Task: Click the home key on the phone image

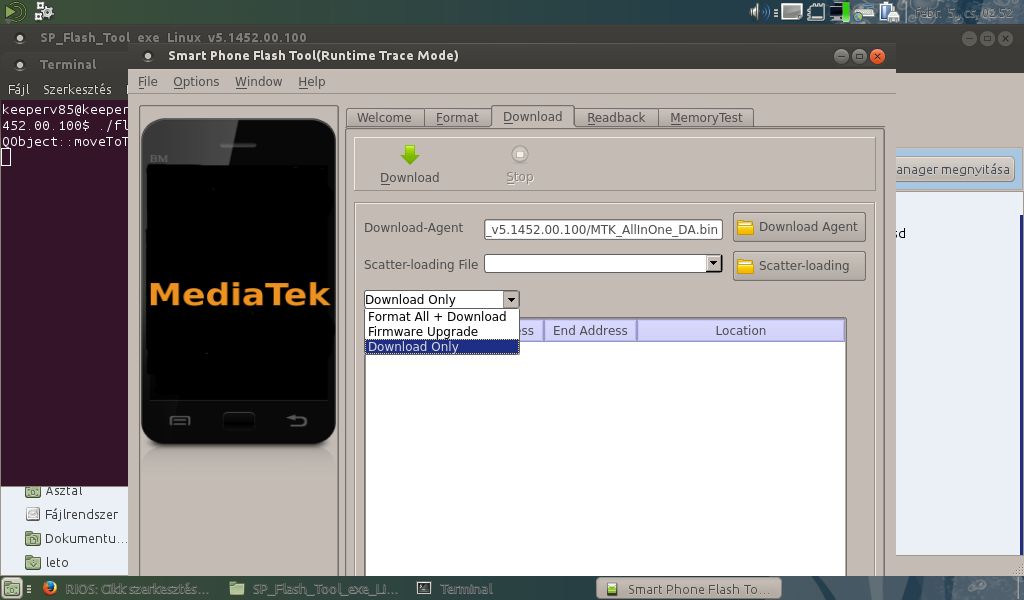Action: click(238, 420)
